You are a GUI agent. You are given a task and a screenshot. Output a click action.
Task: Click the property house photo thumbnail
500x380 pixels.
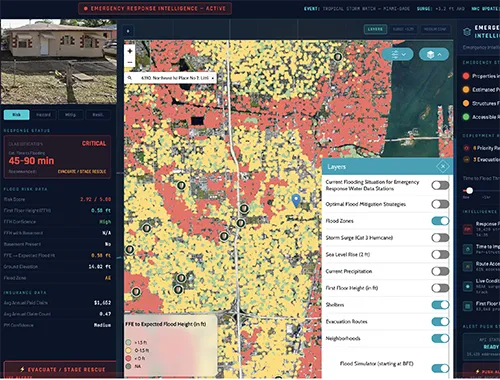[x=59, y=61]
